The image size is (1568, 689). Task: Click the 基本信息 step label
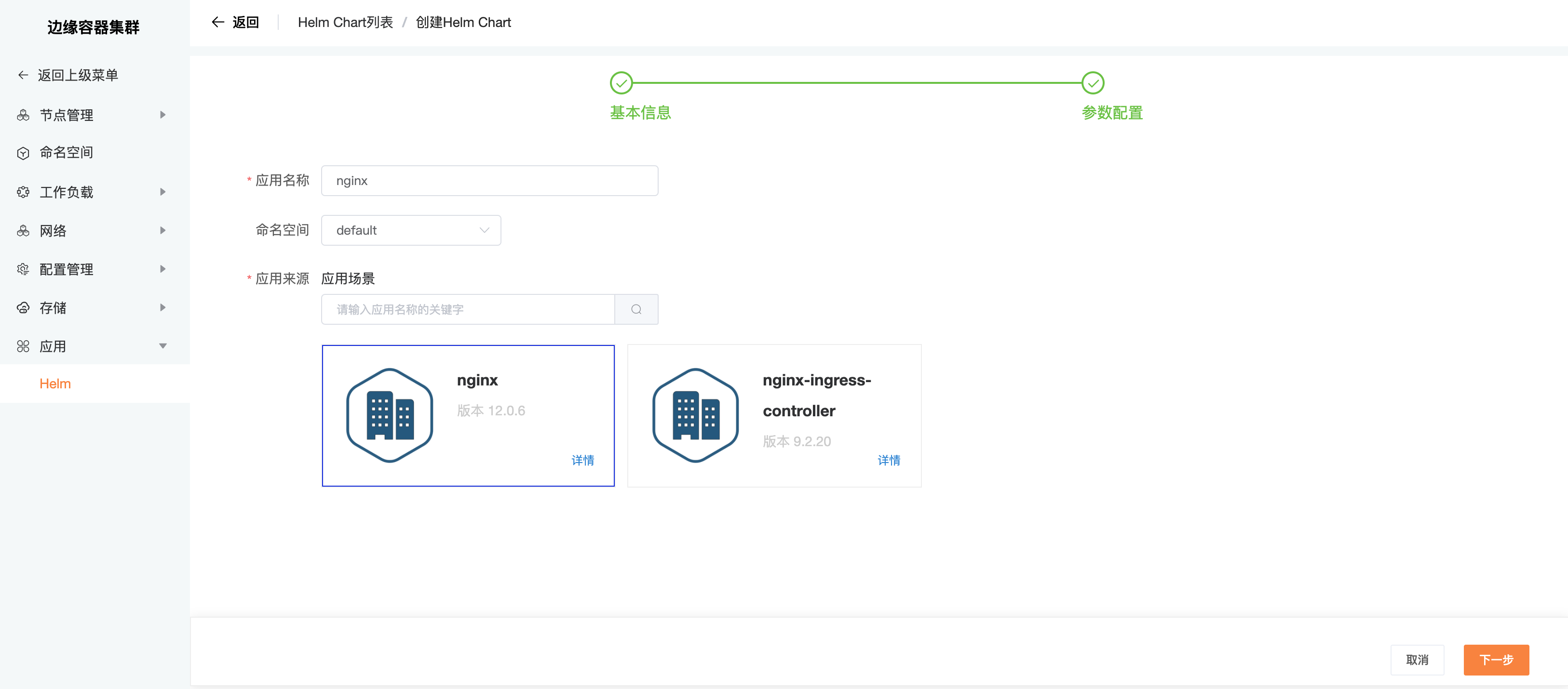640,112
